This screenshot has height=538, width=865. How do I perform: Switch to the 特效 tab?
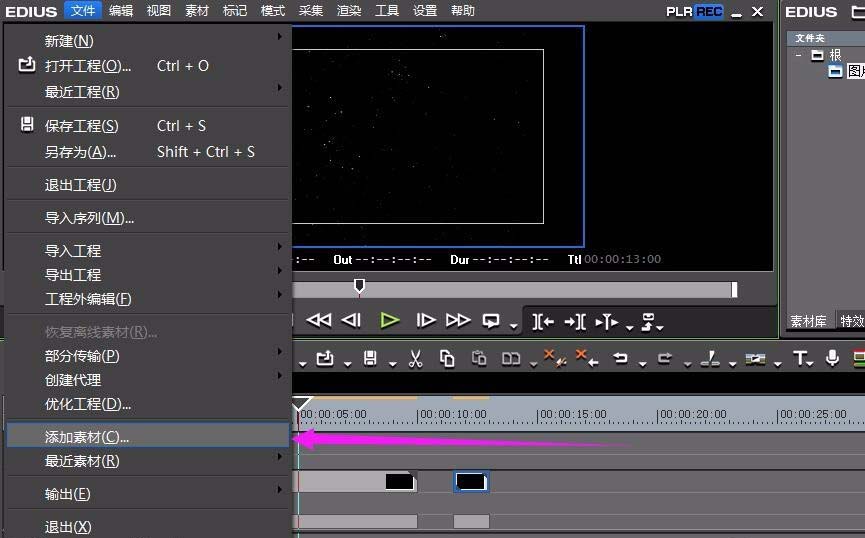(851, 321)
